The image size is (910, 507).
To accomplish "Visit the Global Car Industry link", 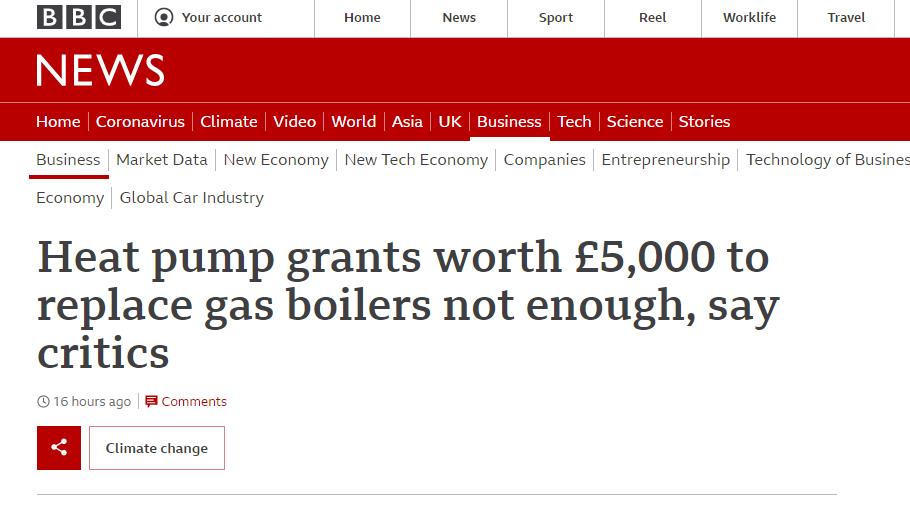I will [192, 198].
